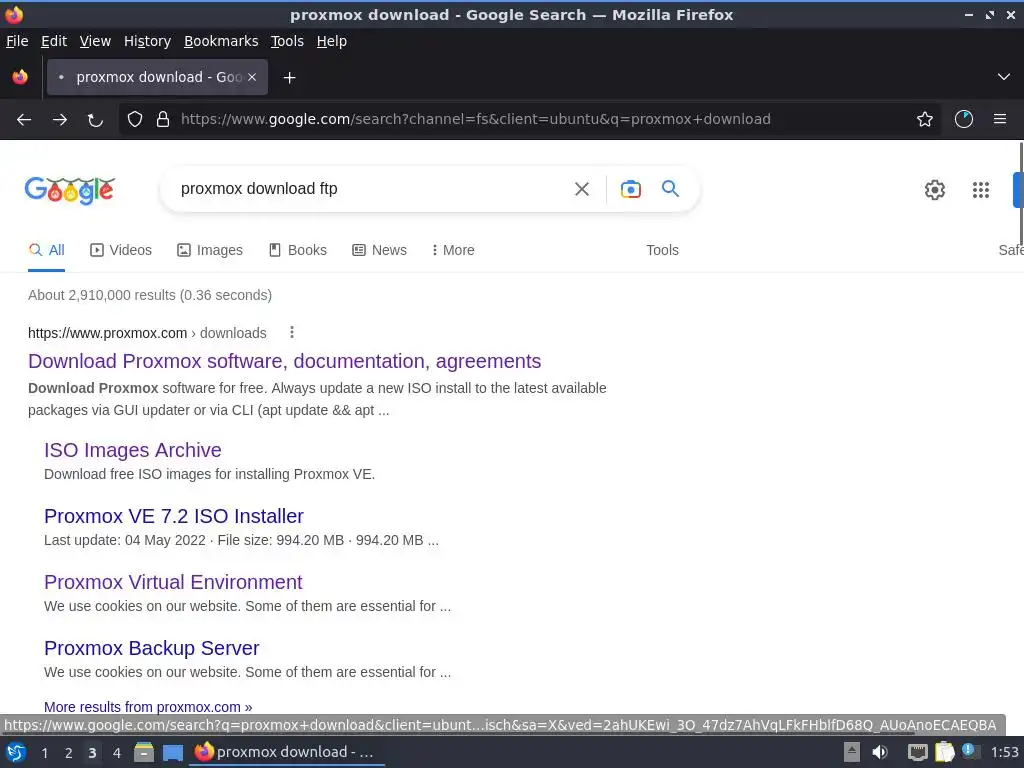Click the page vertical scrollbar
Image resolution: width=1024 pixels, height=768 pixels.
click(1021, 193)
